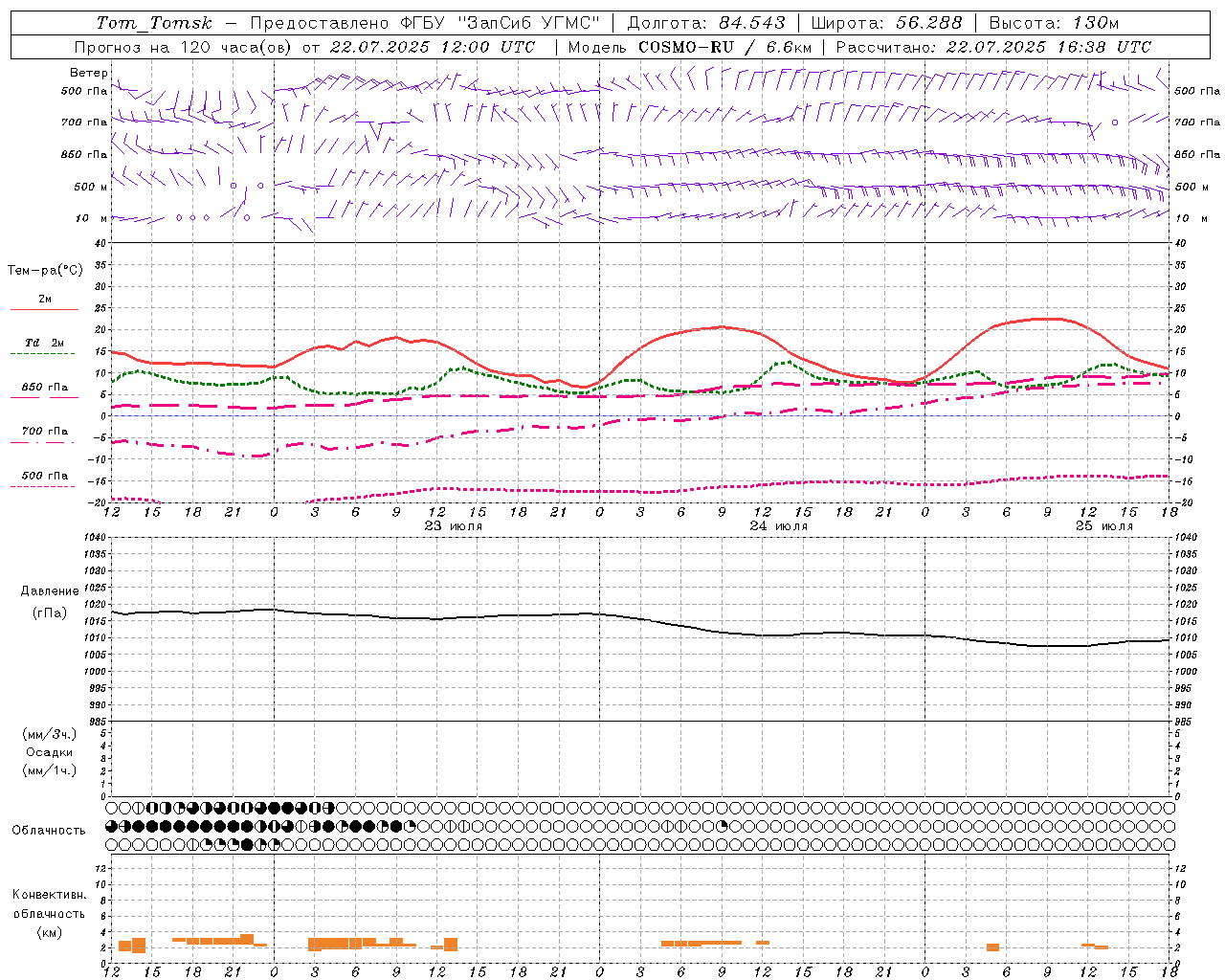Click the (гПа) unit label under Давление
The width and height of the screenshot is (1225, 980).
pos(50,613)
